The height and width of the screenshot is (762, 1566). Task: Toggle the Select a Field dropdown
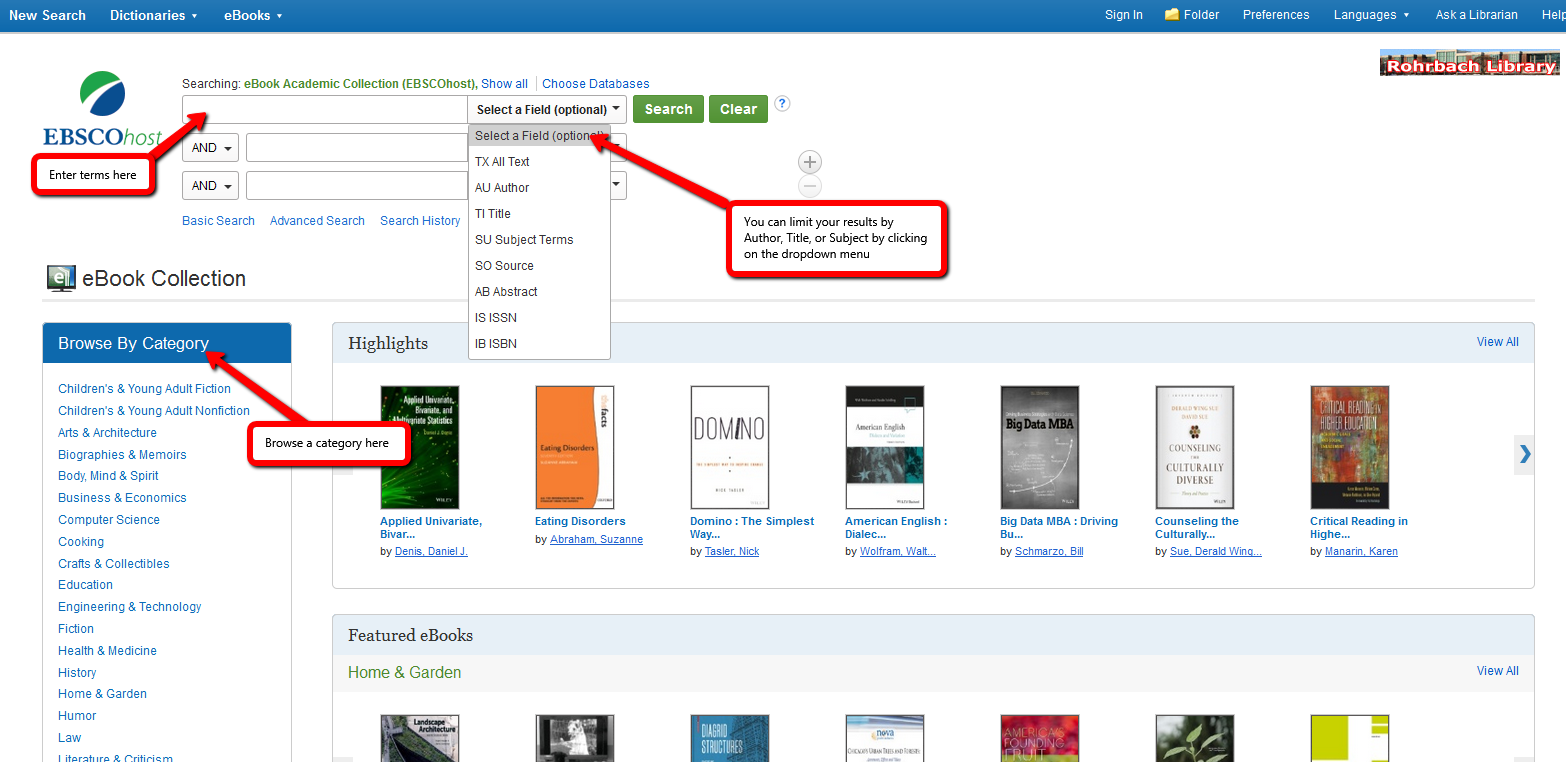pyautogui.click(x=548, y=109)
